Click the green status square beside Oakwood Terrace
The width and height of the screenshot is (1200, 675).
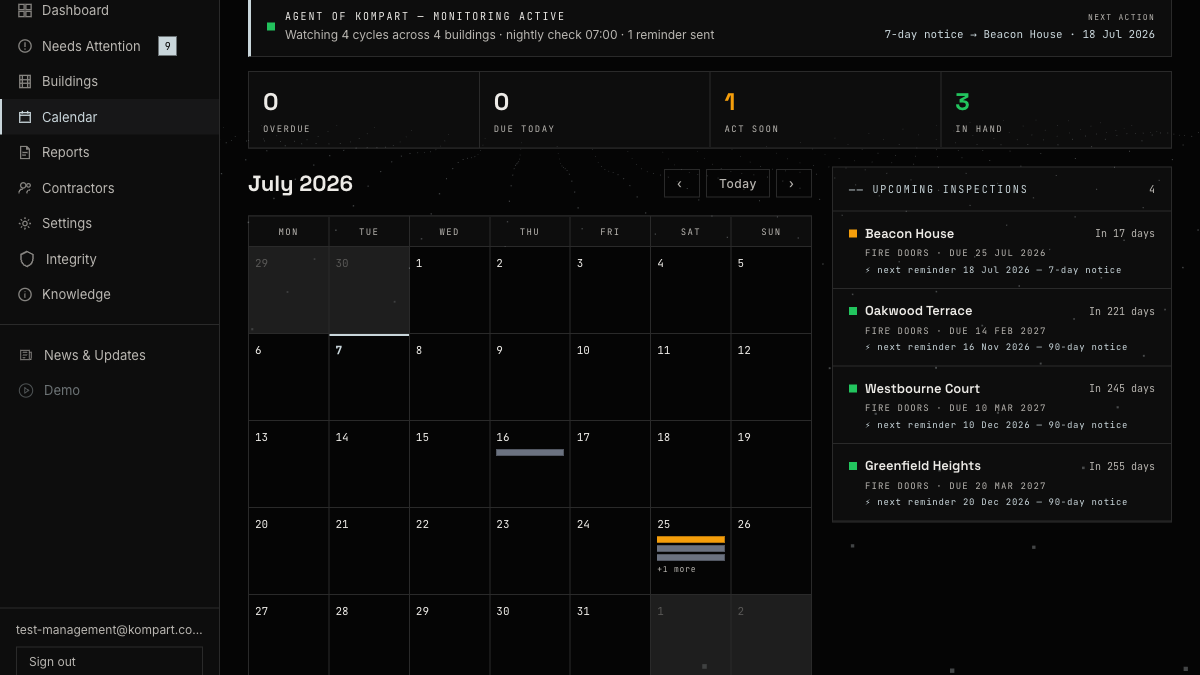click(x=853, y=311)
